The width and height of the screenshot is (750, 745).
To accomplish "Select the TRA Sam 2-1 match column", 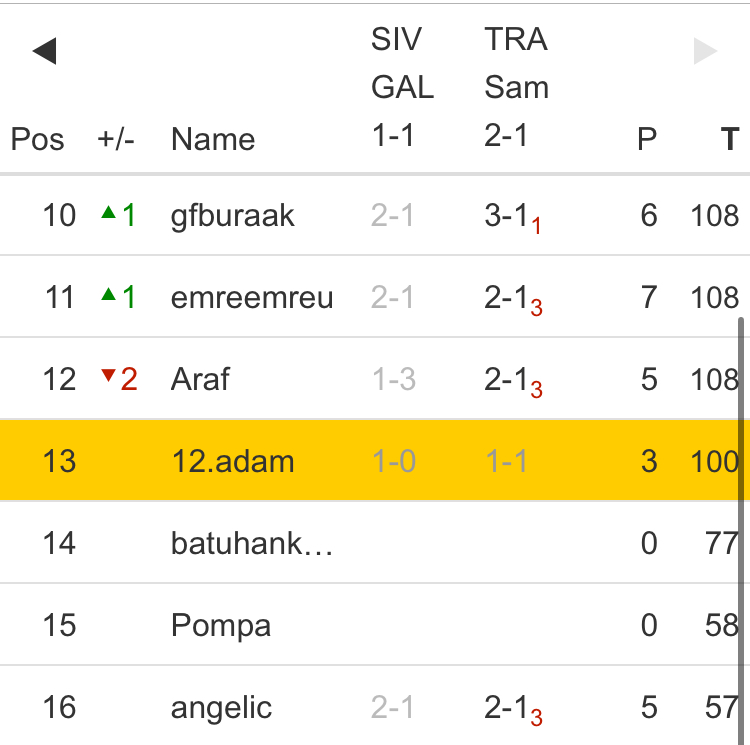I will pos(516,88).
